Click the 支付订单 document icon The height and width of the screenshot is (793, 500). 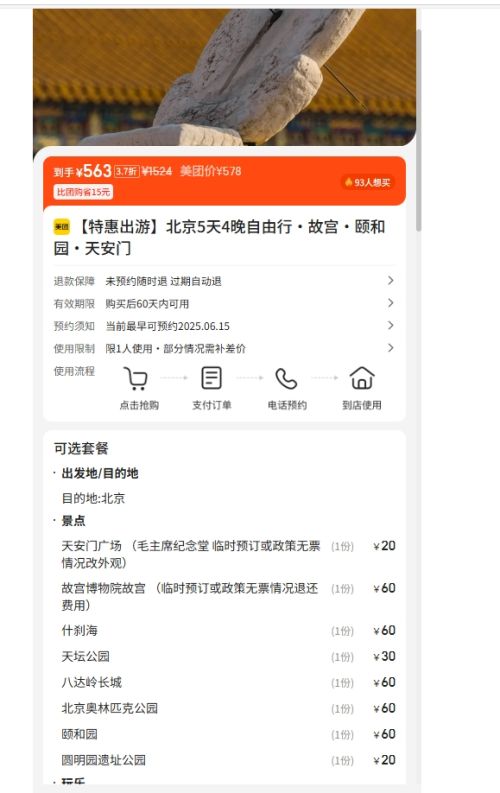pos(211,378)
